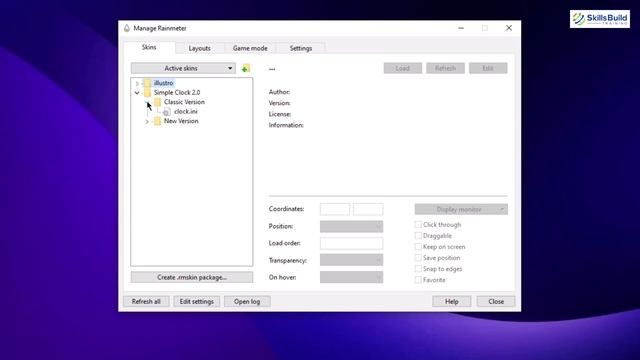Viewport: 640px width, 360px height.
Task: Toggle Snap to edges checkbox
Action: coord(418,269)
